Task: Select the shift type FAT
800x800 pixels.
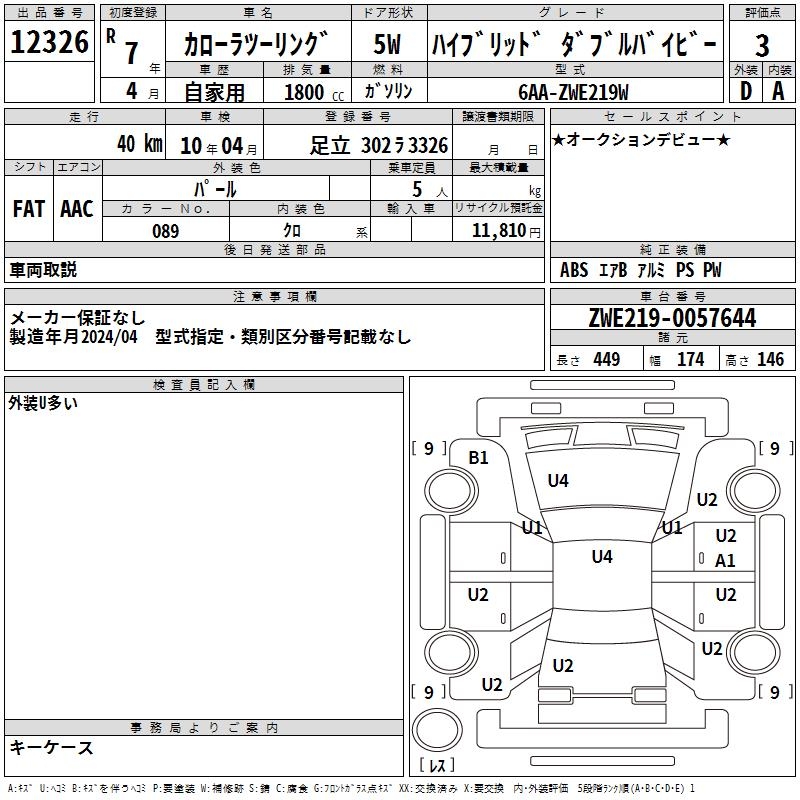Action: (x=29, y=209)
